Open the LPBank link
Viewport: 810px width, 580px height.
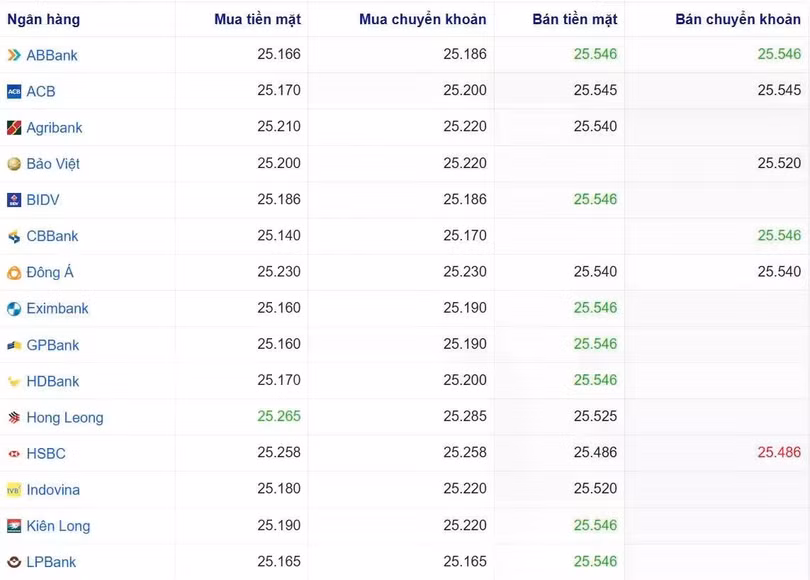tap(51, 562)
